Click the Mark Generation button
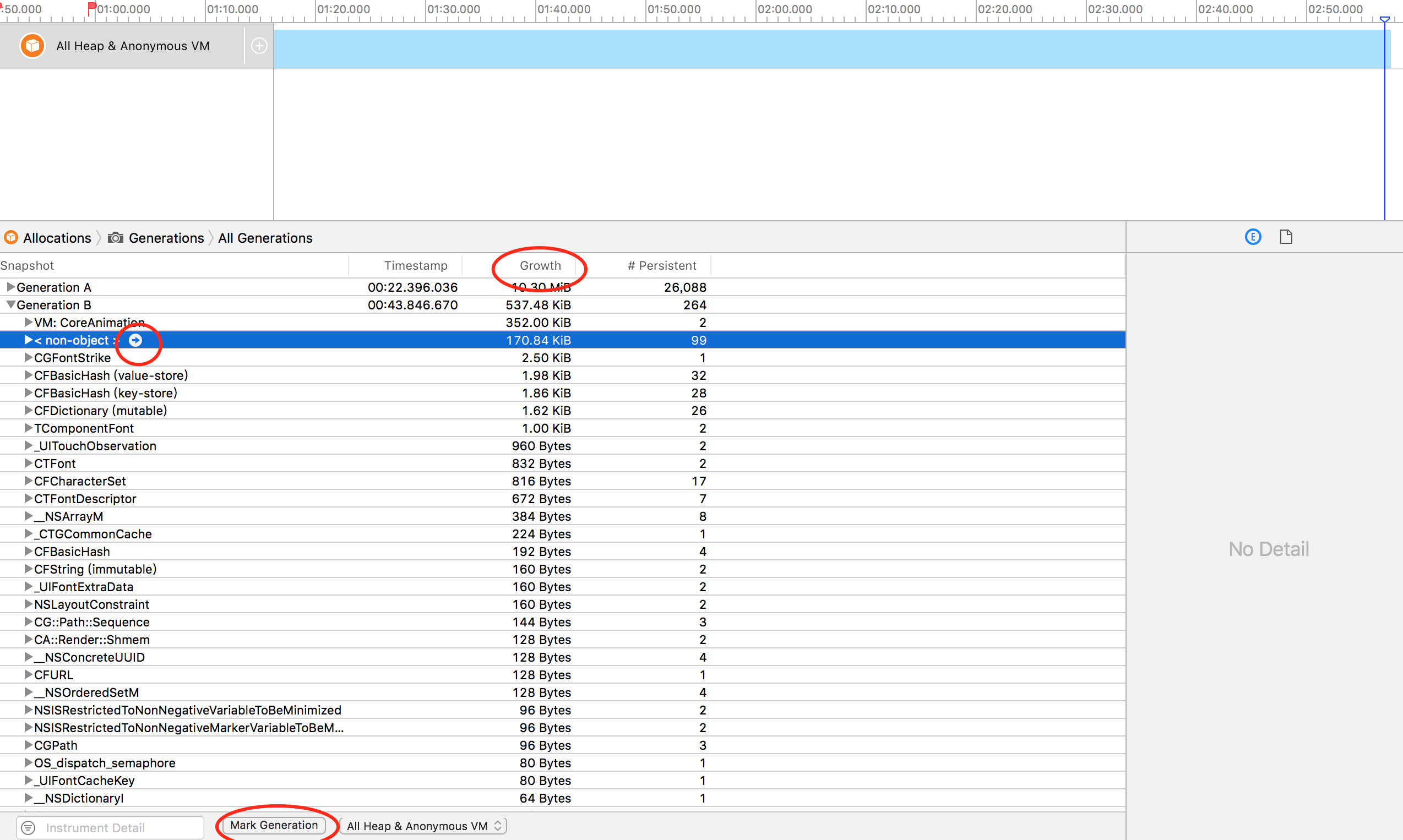Image resolution: width=1403 pixels, height=840 pixels. [x=274, y=825]
